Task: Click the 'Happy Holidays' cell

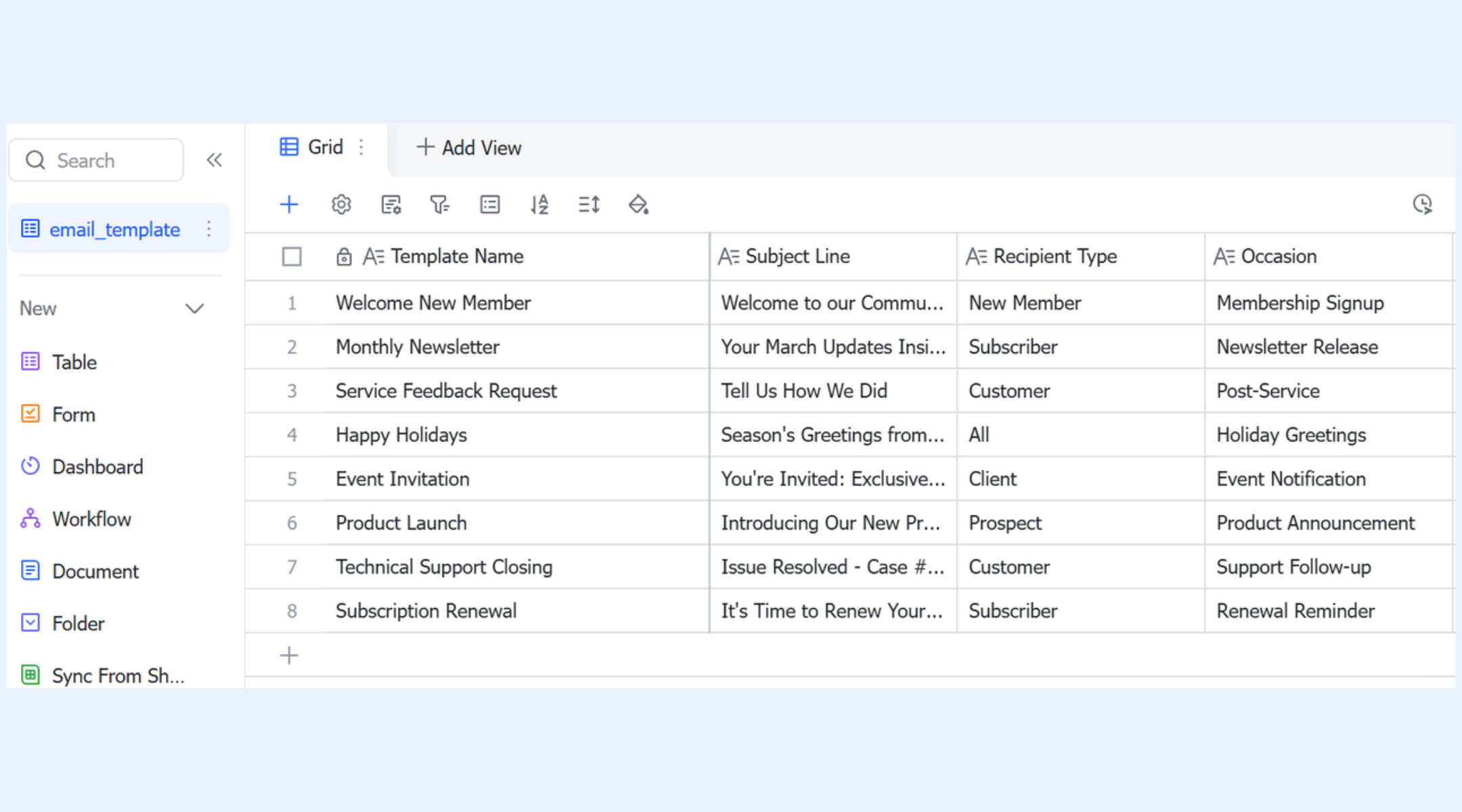Action: click(517, 434)
